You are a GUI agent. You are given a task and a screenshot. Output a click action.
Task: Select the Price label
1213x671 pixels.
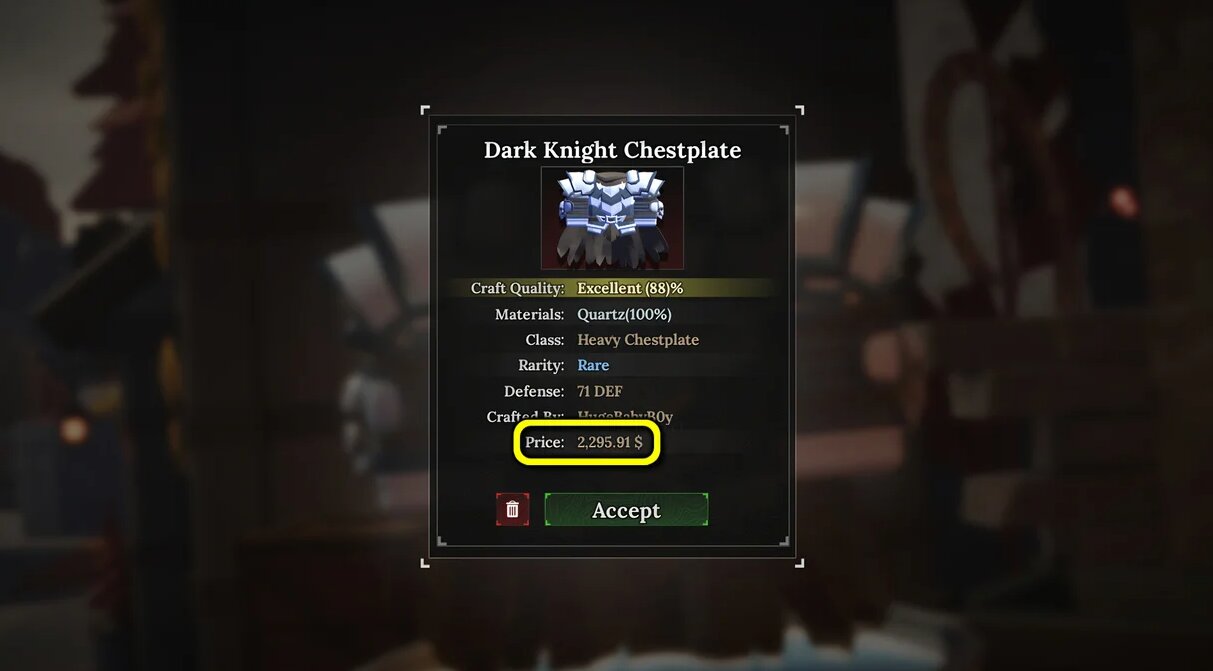point(545,442)
